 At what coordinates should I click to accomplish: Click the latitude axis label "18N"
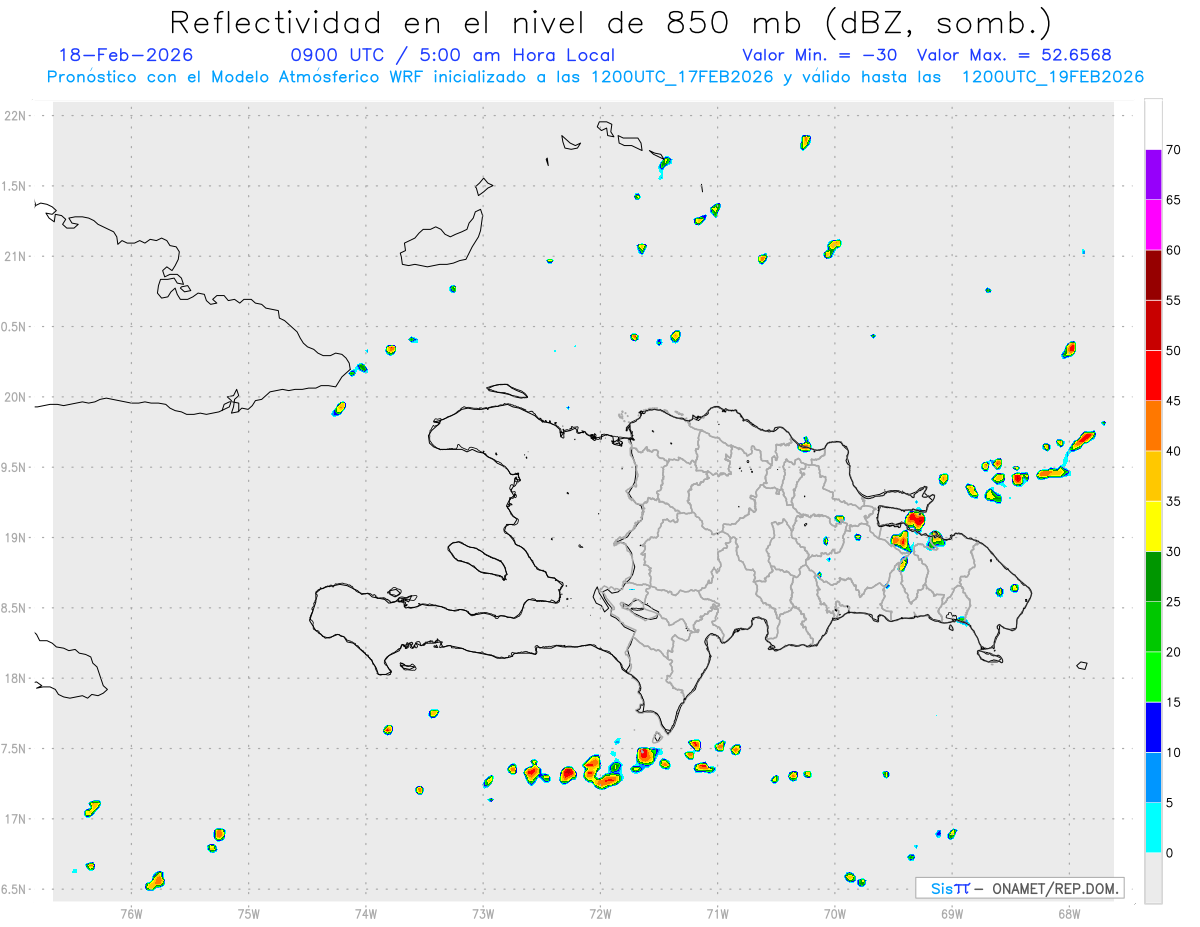point(16,679)
